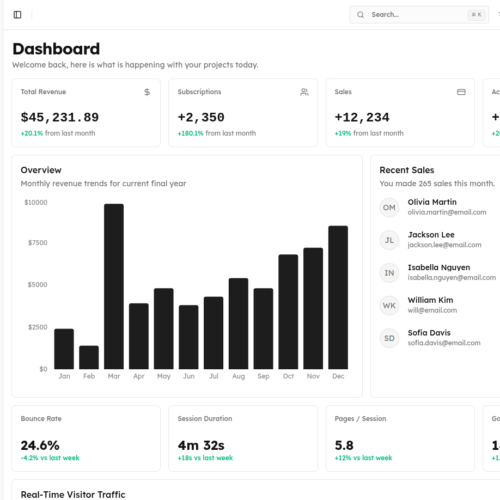Click the users icon on Subscriptions card

(x=304, y=92)
